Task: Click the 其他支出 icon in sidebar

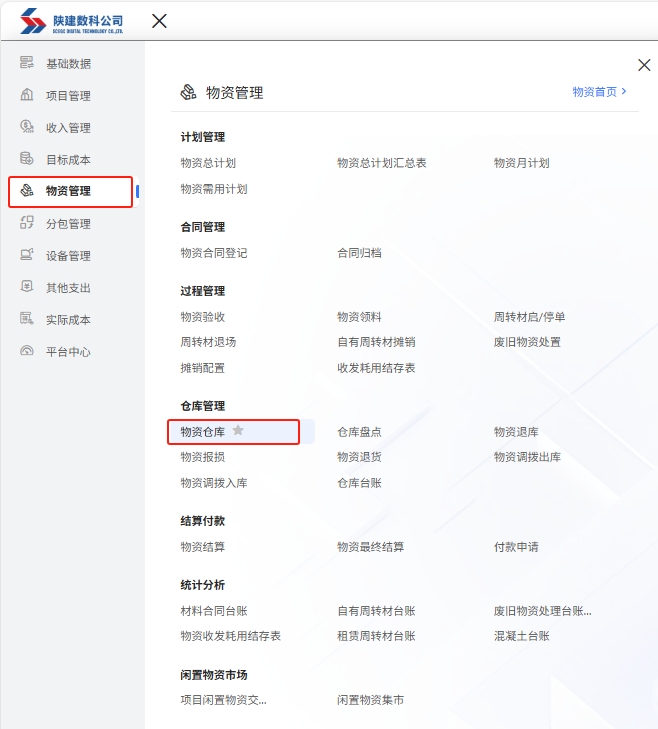Action: pyautogui.click(x=27, y=288)
